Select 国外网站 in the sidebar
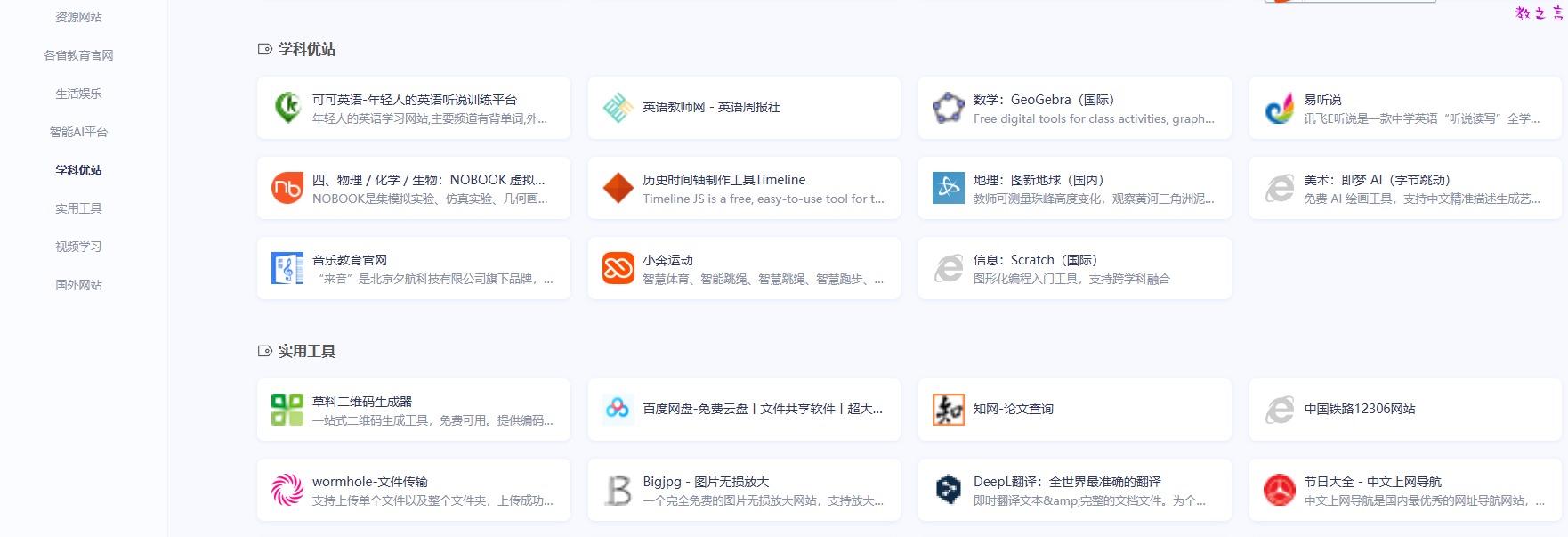The height and width of the screenshot is (537, 1568). click(x=78, y=285)
